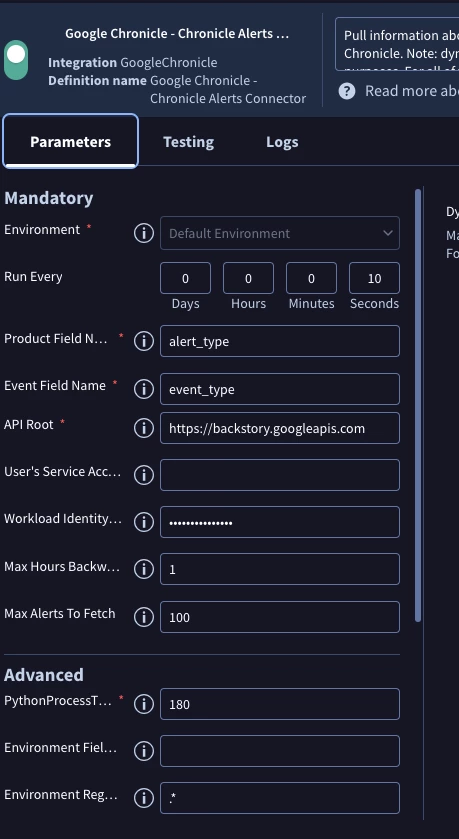459x839 pixels.
Task: Show info for API Root
Action: 143,428
